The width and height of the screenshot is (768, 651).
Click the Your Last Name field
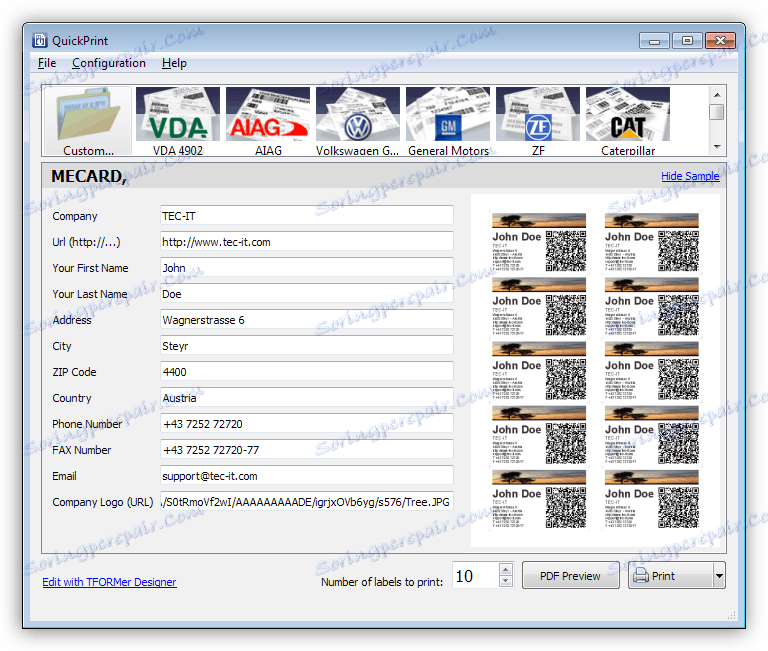pos(307,293)
